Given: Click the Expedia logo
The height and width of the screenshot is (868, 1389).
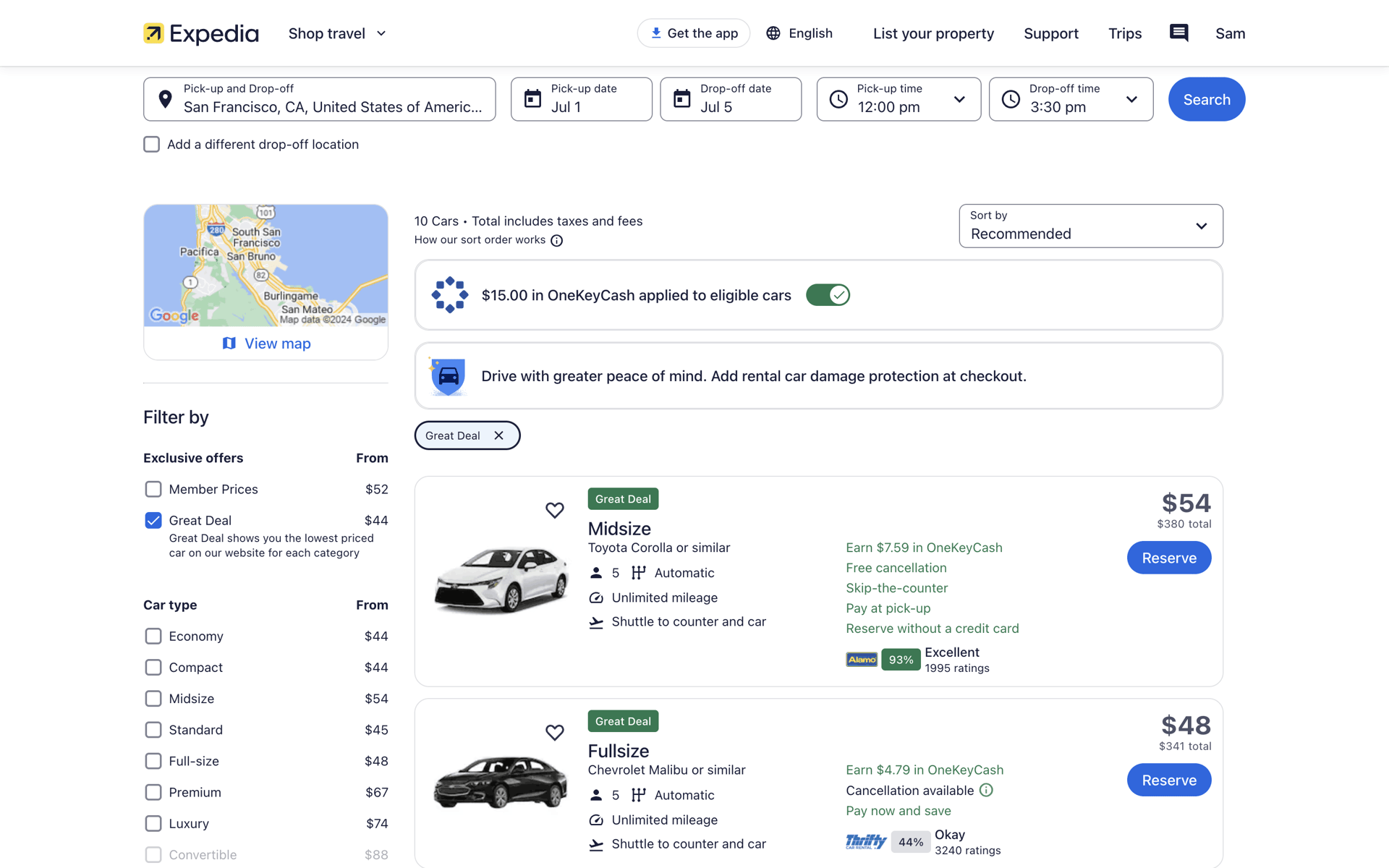Looking at the screenshot, I should (x=201, y=33).
